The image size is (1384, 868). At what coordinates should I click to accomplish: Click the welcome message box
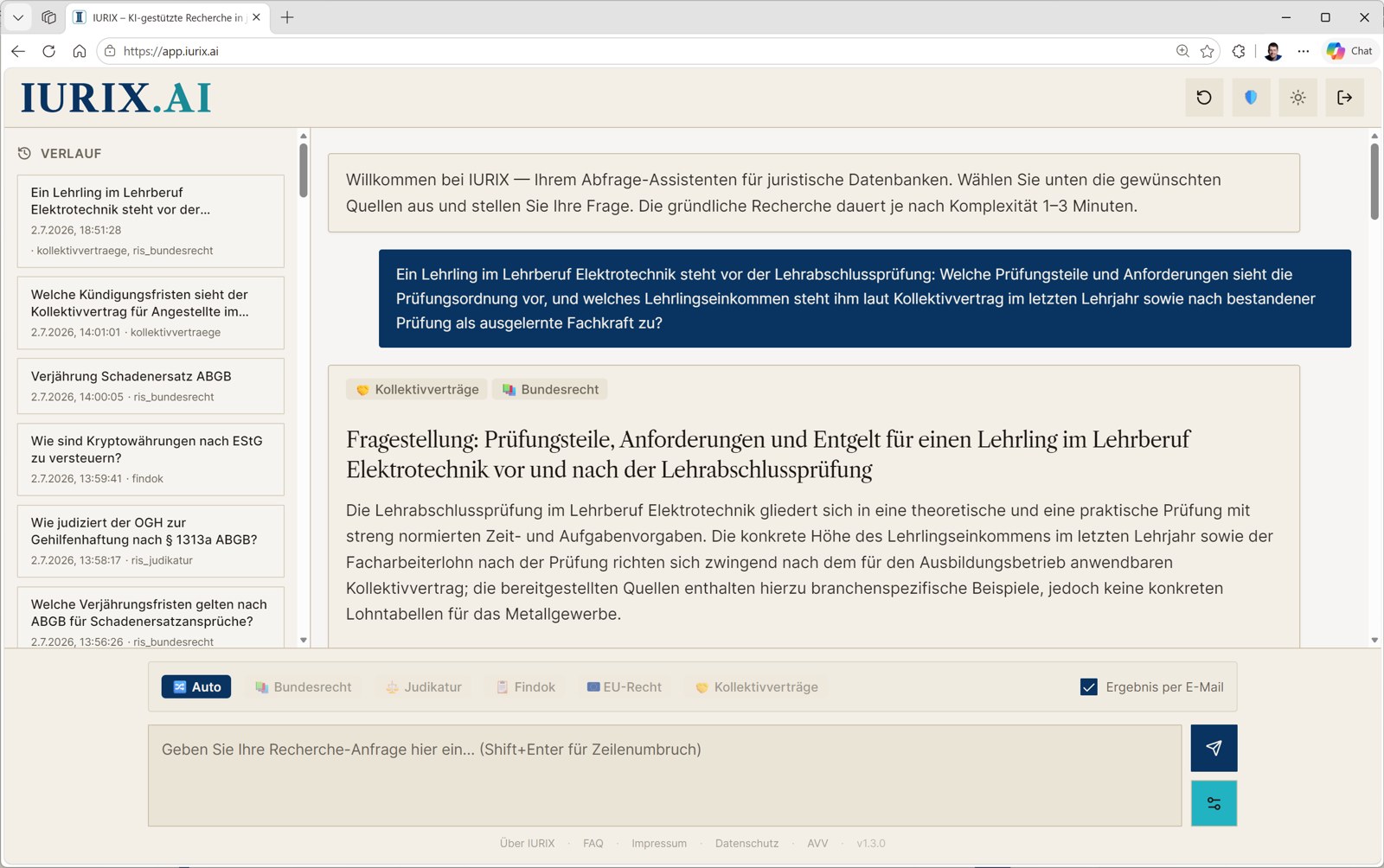(814, 193)
